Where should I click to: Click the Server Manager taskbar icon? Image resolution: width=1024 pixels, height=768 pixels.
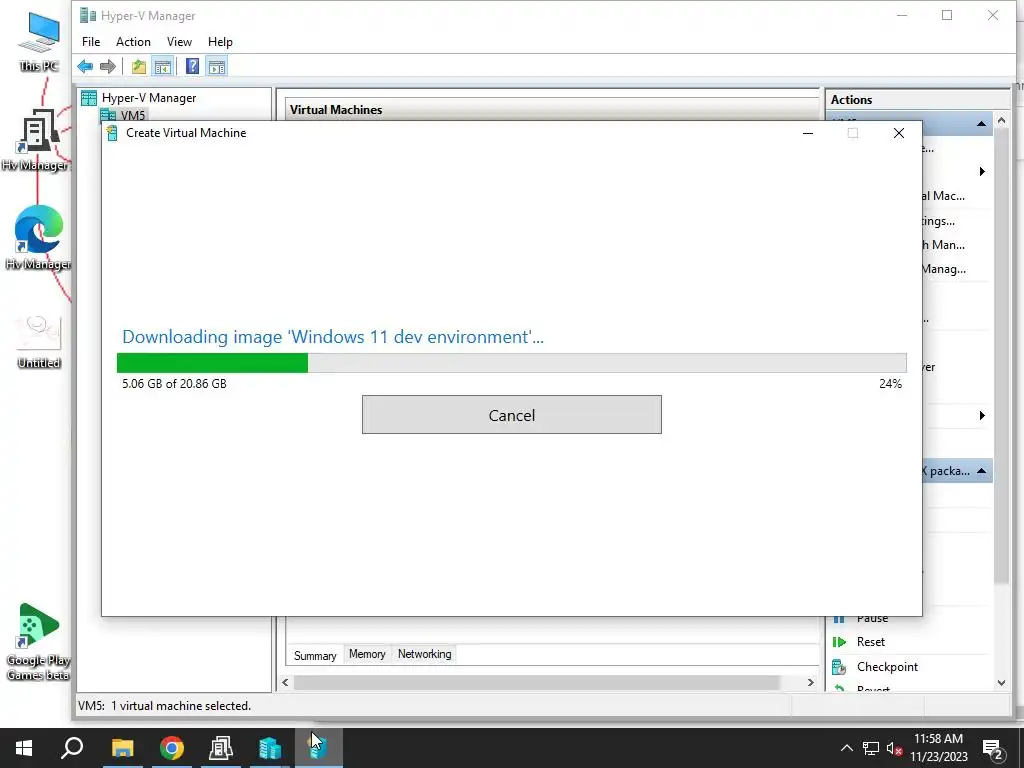(x=221, y=748)
